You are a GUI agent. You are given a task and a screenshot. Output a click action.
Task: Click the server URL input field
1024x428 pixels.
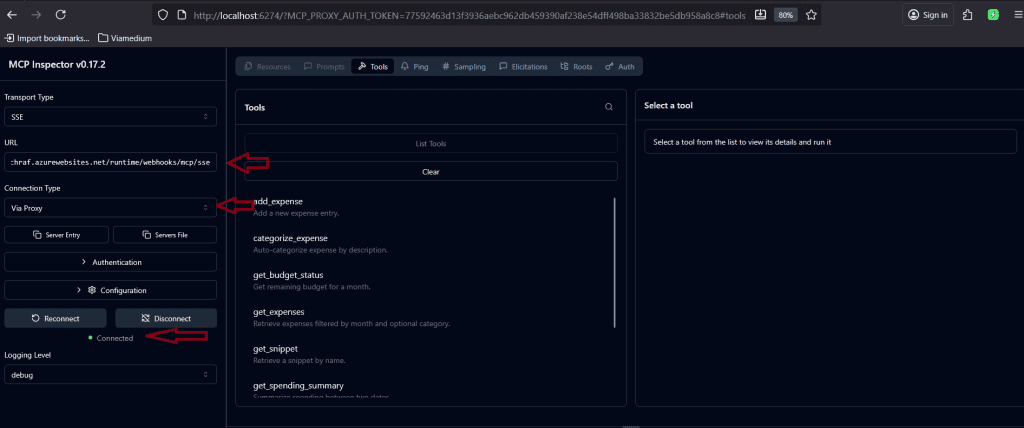pos(110,162)
